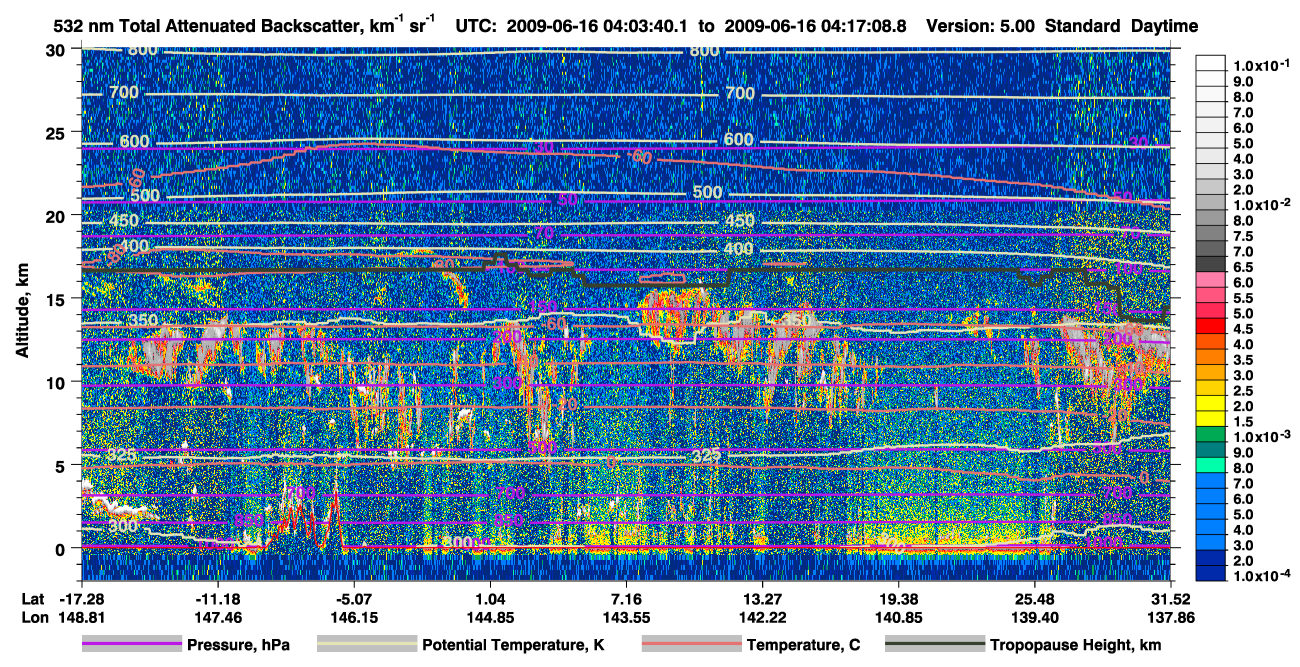This screenshot has width=1300, height=667.
Task: Click latitude value '-11.18'
Action: point(217,600)
